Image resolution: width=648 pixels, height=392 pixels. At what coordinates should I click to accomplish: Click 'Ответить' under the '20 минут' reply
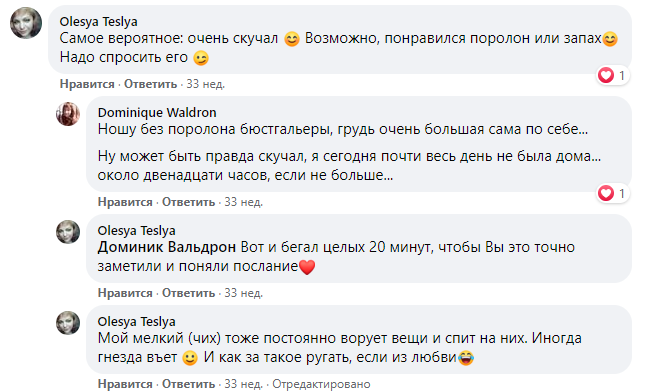point(188,293)
